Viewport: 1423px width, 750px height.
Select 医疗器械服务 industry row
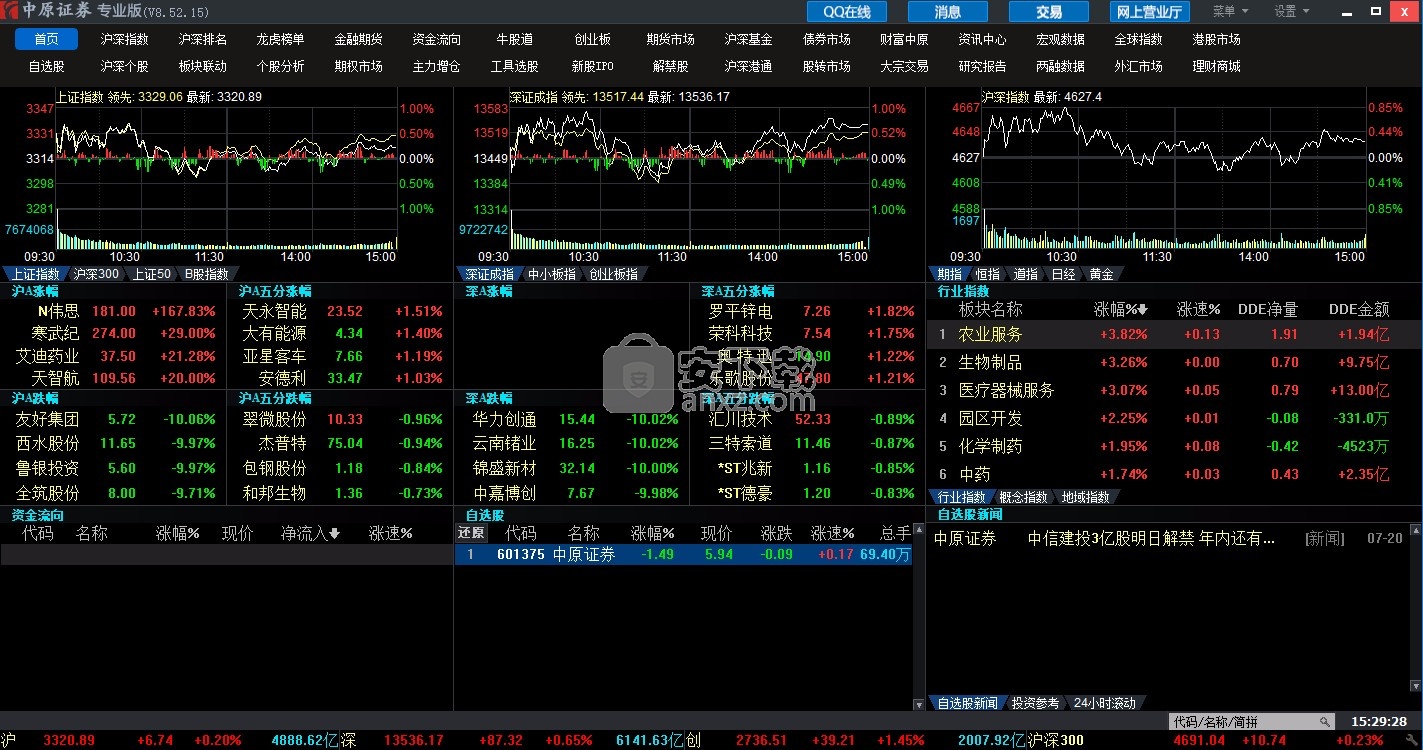(1174, 390)
